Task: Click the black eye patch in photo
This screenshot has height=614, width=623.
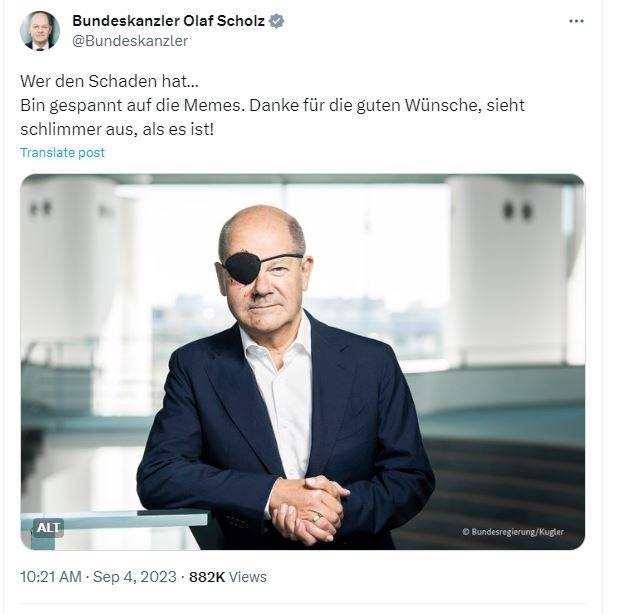Action: (x=242, y=269)
